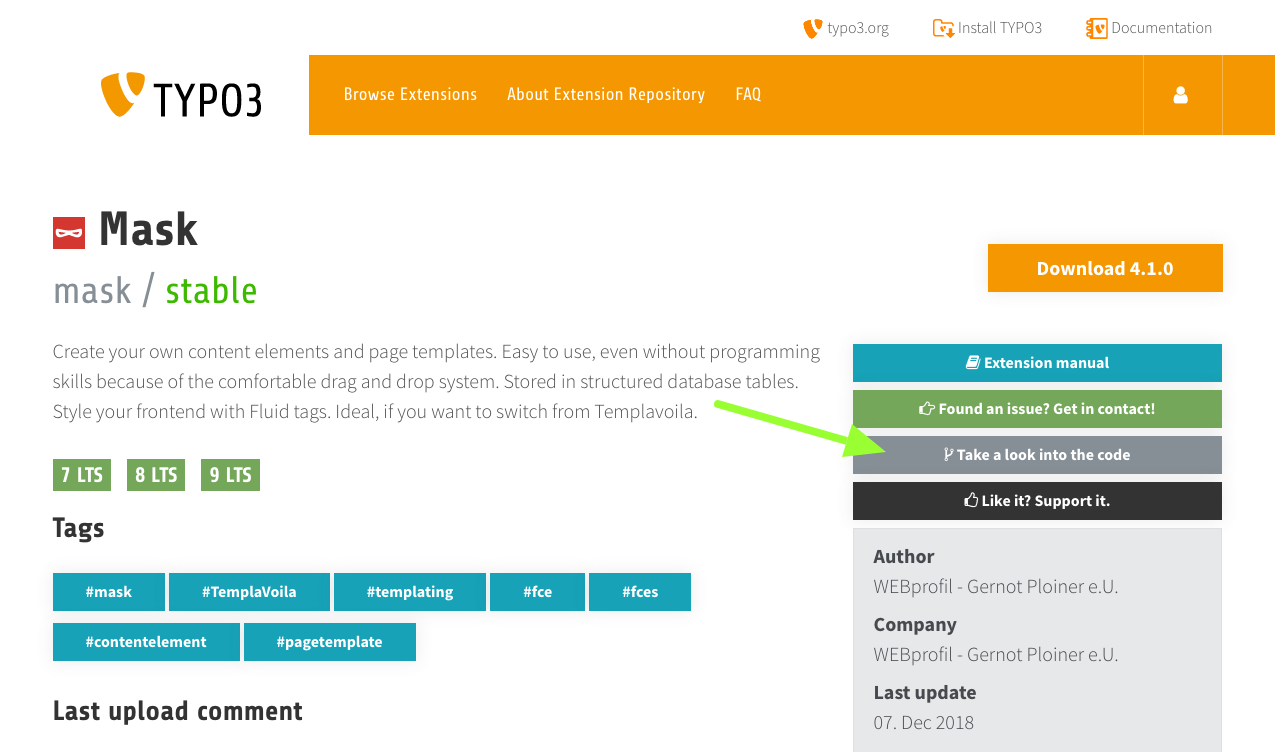The image size is (1275, 752).
Task: Click the extension description paragraph
Action: [x=437, y=382]
